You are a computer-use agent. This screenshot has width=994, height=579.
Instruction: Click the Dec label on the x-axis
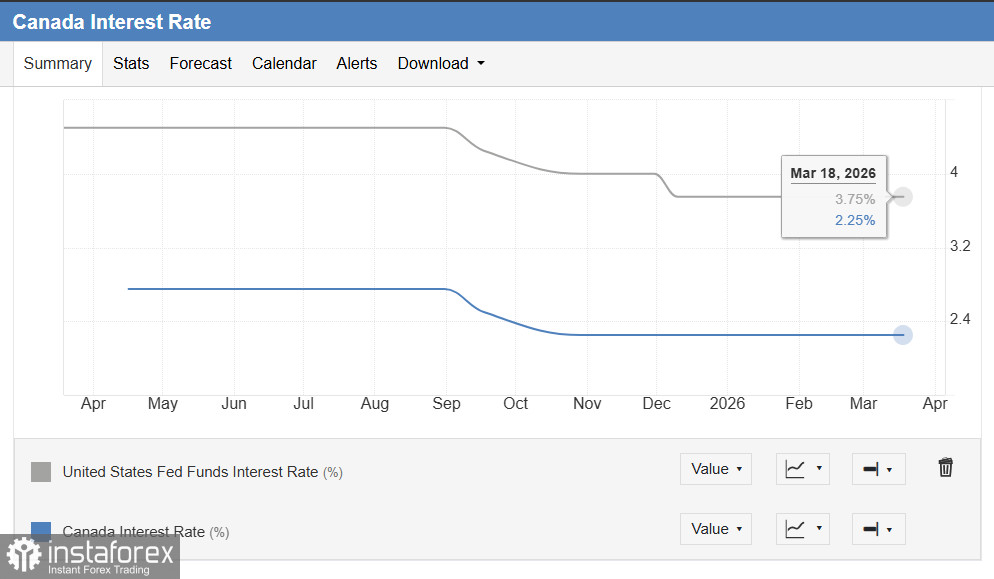(656, 403)
